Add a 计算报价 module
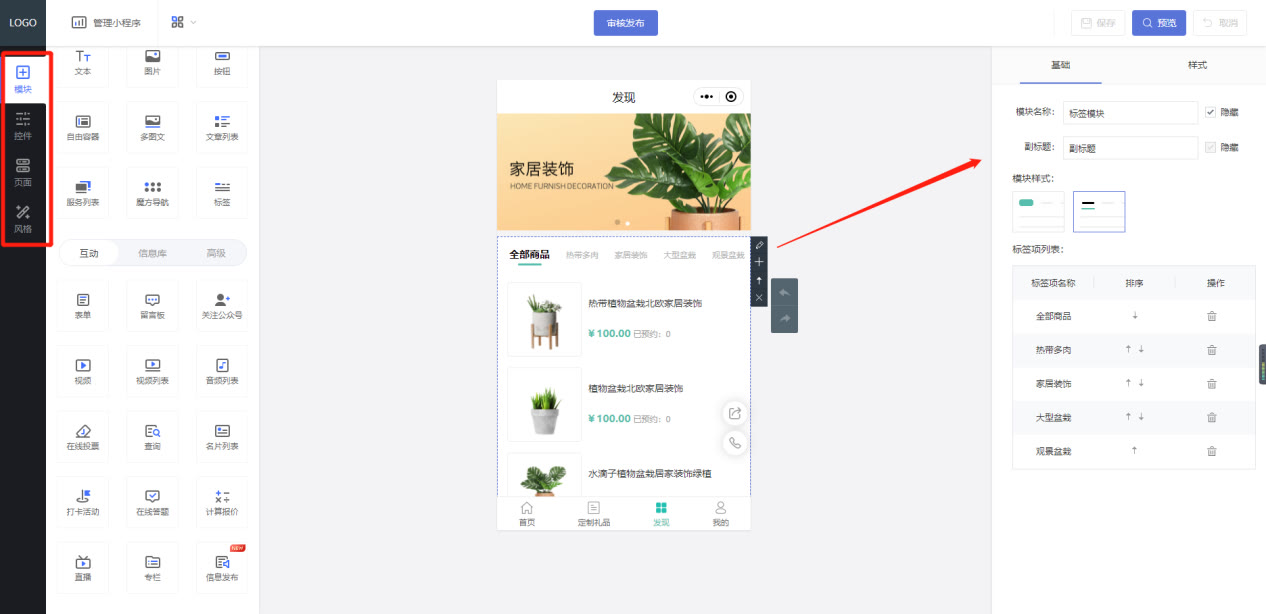Image resolution: width=1266 pixels, height=614 pixels. 222,502
